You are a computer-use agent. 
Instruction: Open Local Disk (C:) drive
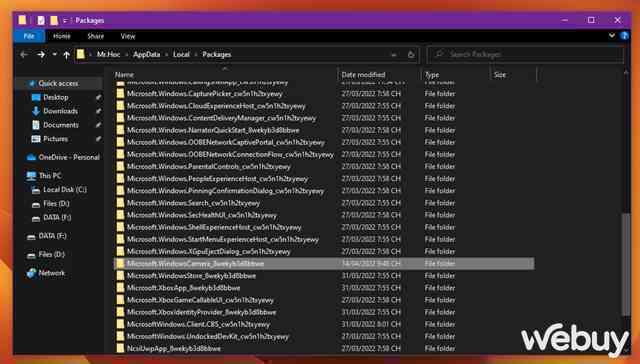[65, 190]
